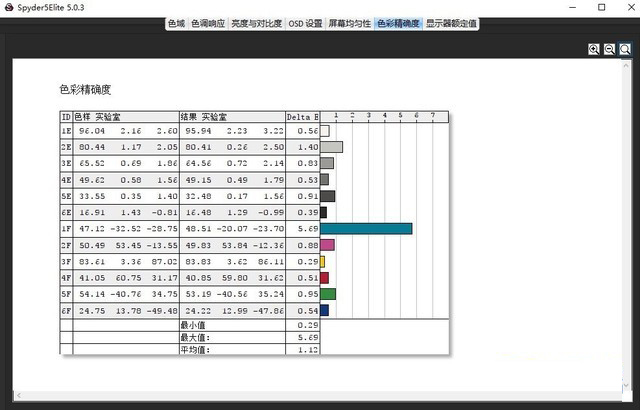The width and height of the screenshot is (640, 410).
Task: Maximize the Spyder5Elite window
Action: (602, 7)
